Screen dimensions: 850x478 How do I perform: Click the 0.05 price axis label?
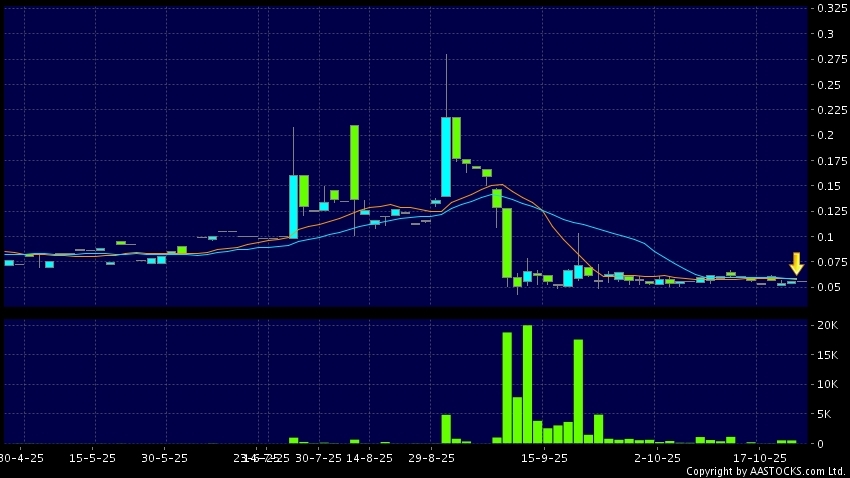pos(829,288)
